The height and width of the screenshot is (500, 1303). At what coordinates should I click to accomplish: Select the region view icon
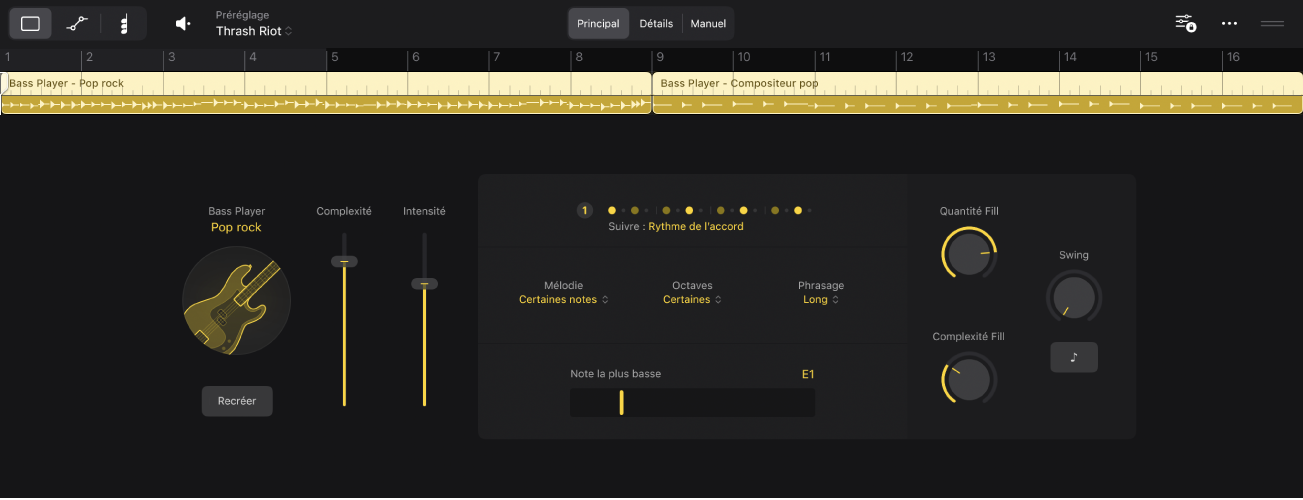[31, 24]
